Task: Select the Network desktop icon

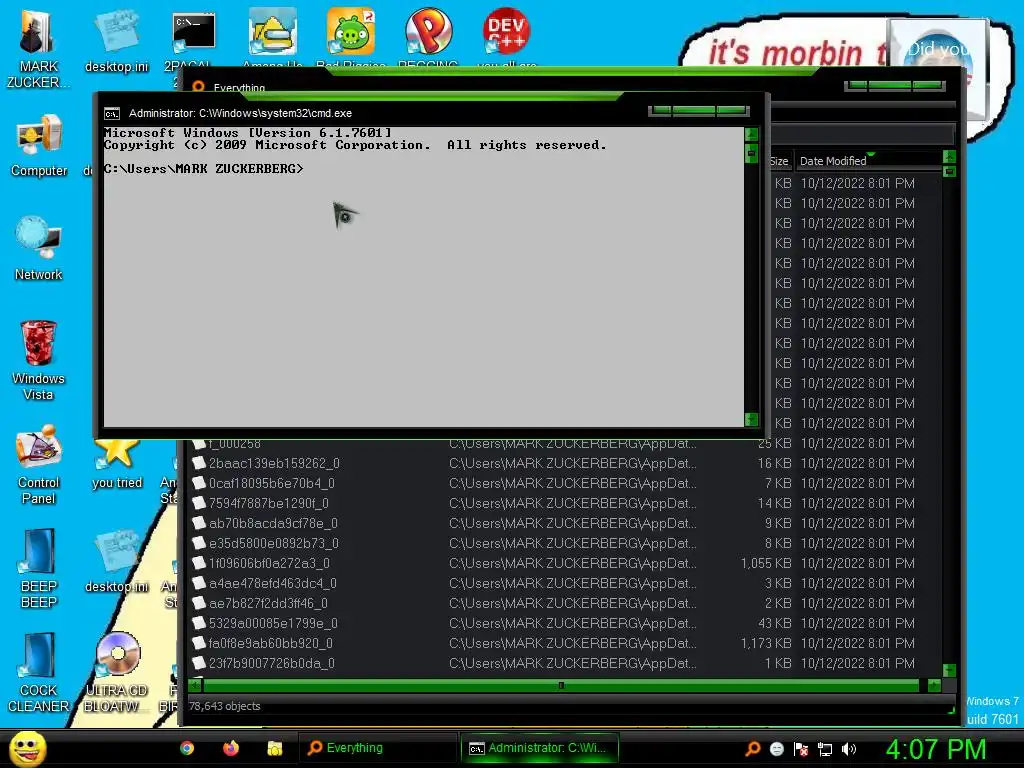Action: tap(39, 248)
